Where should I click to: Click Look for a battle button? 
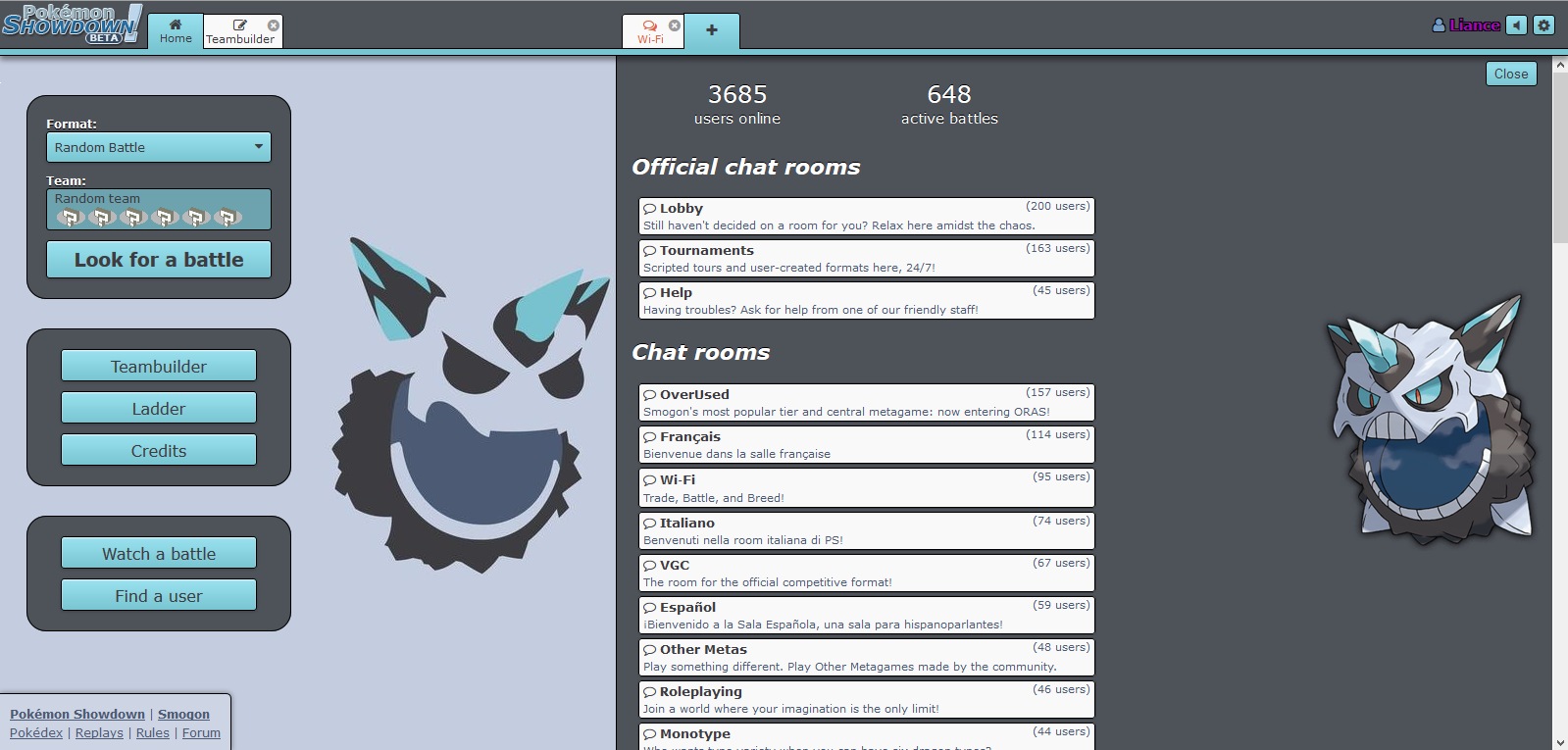click(159, 260)
